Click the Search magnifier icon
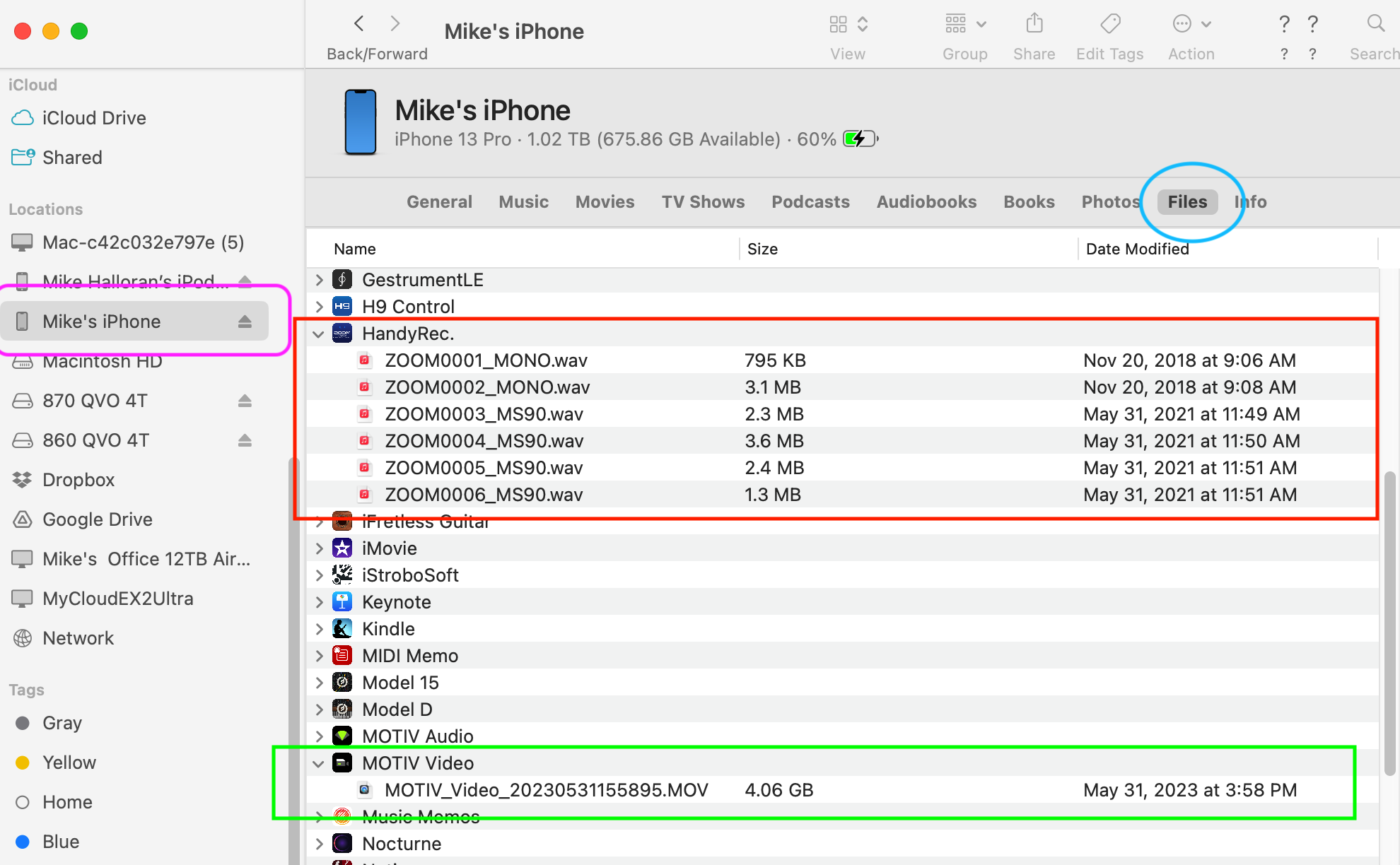The image size is (1400, 865). (x=1375, y=24)
